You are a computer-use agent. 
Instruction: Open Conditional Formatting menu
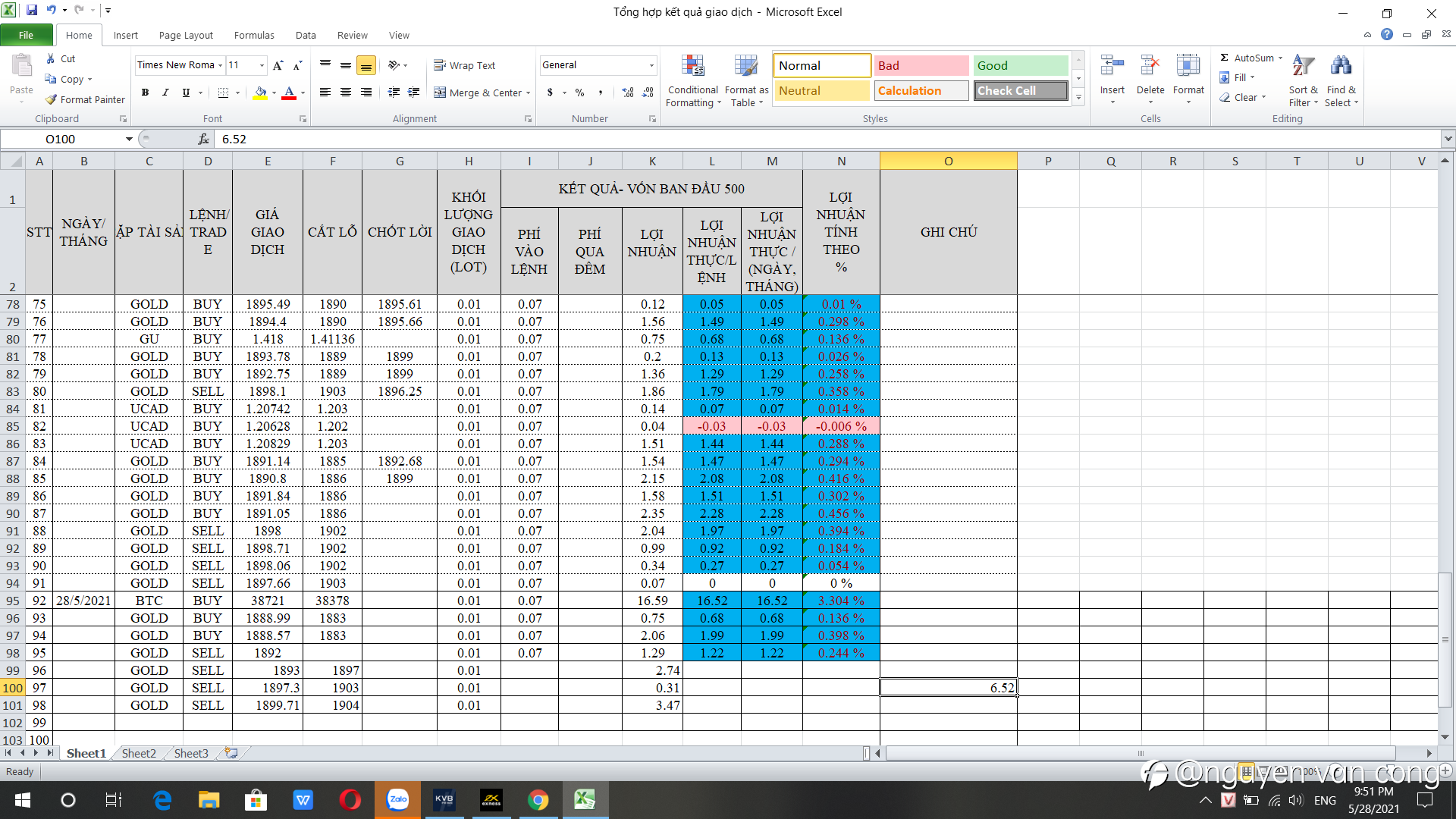coord(693,81)
